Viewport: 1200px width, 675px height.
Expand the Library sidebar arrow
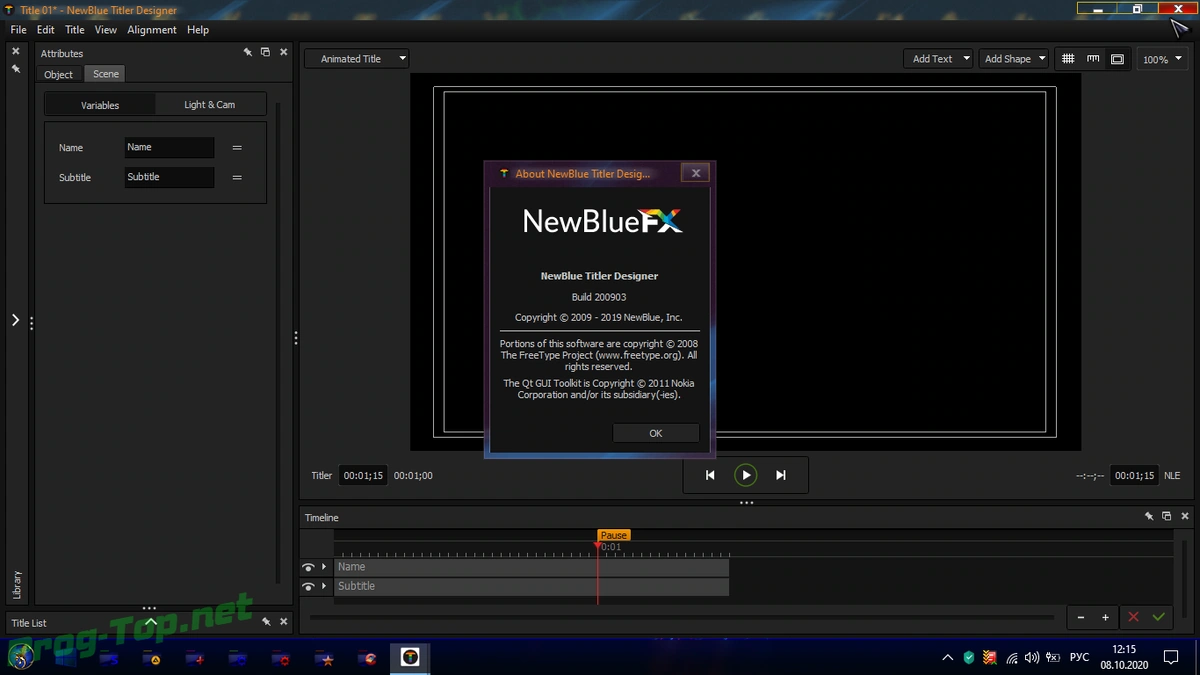tap(15, 320)
